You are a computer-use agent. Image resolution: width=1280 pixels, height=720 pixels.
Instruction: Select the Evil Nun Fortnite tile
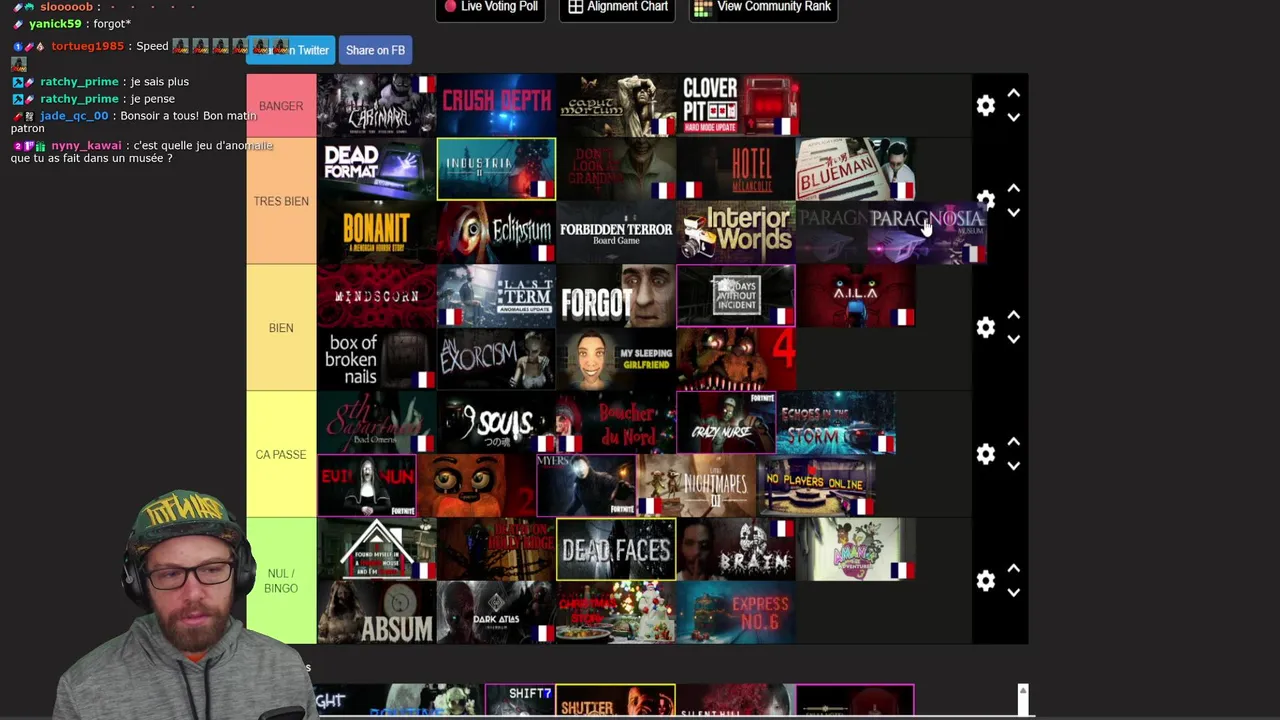(366, 486)
